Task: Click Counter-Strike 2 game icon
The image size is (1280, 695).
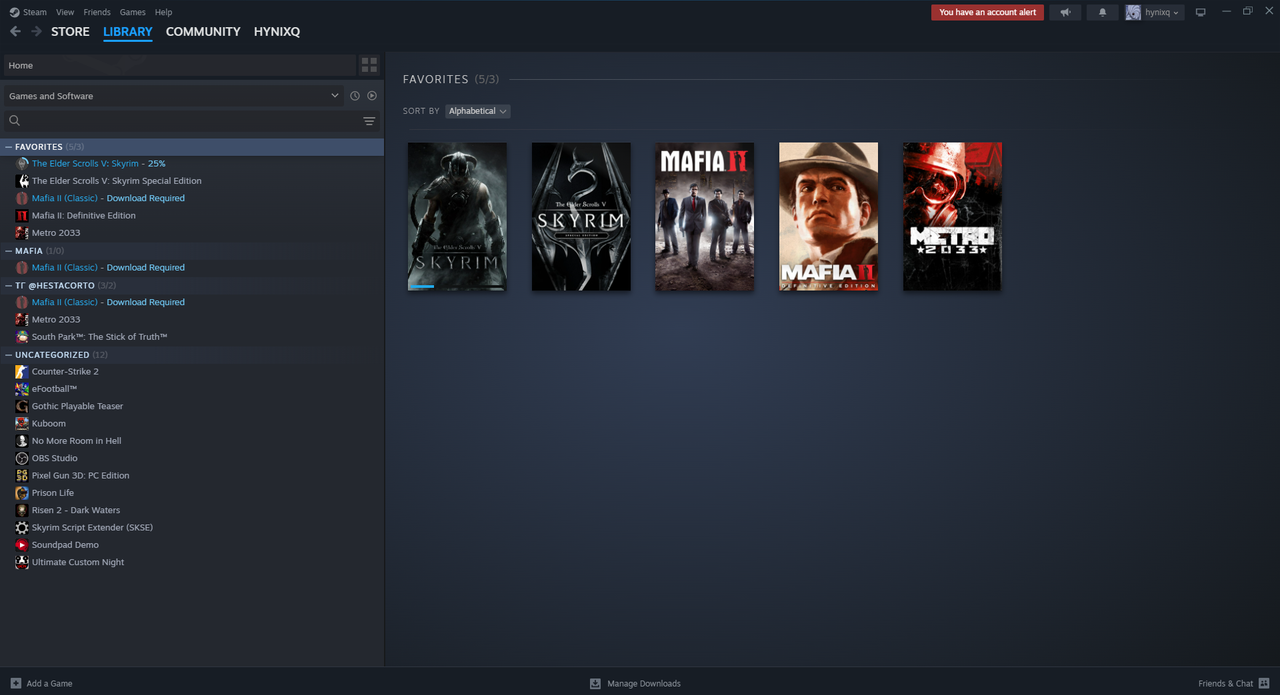Action: tap(22, 372)
